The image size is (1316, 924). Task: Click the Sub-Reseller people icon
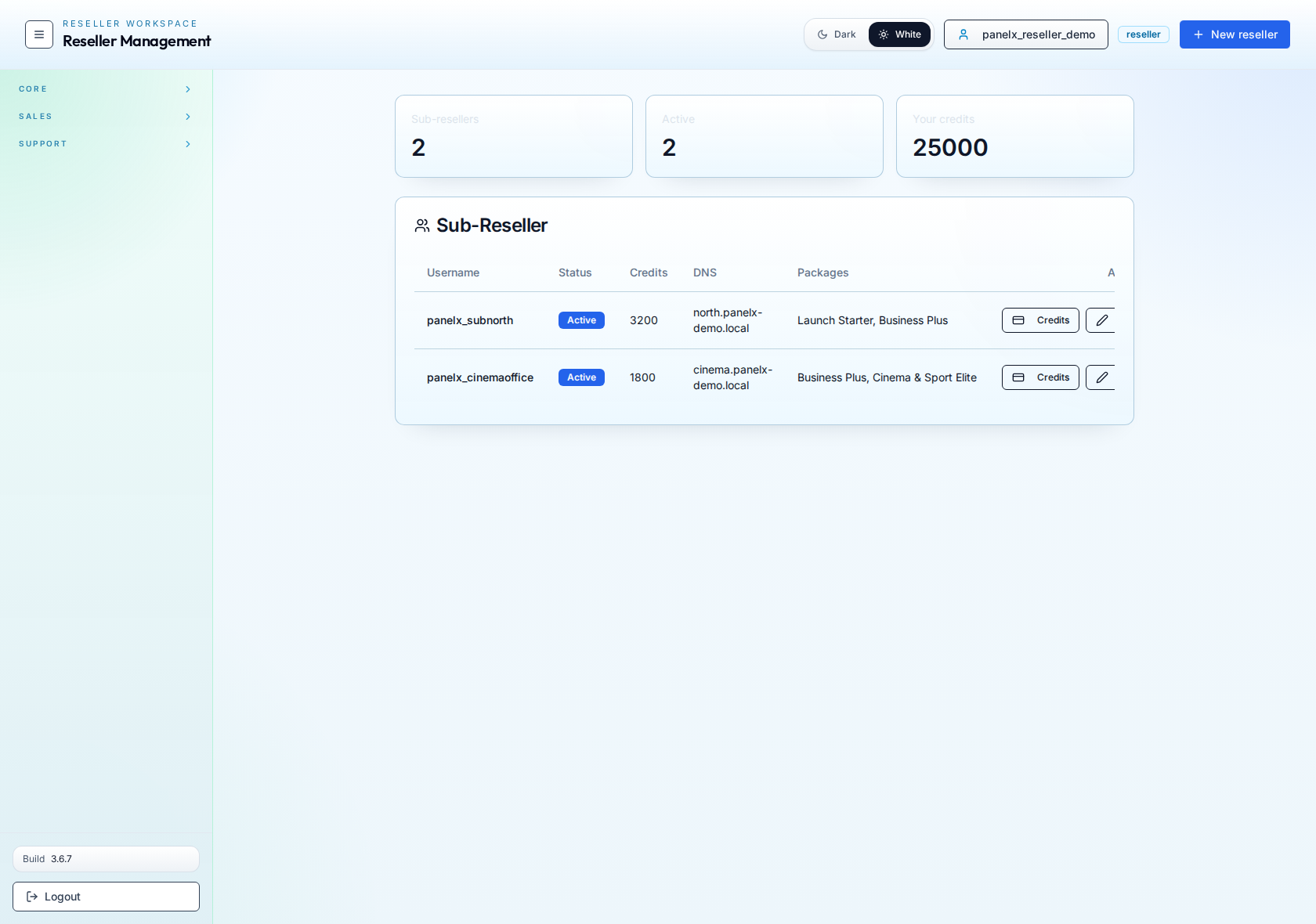[x=422, y=226]
